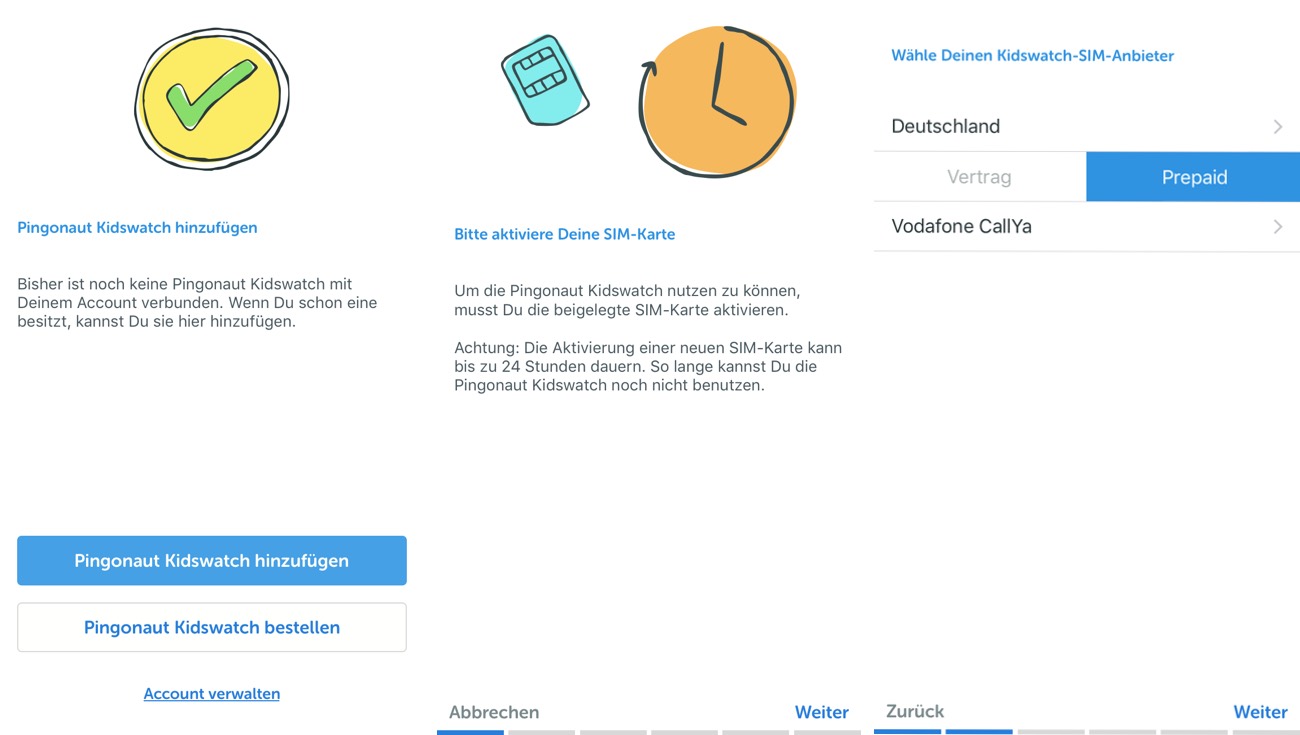This screenshot has width=1300, height=735.
Task: Open the Vodafone CallYa provider chevron
Action: [1277, 227]
